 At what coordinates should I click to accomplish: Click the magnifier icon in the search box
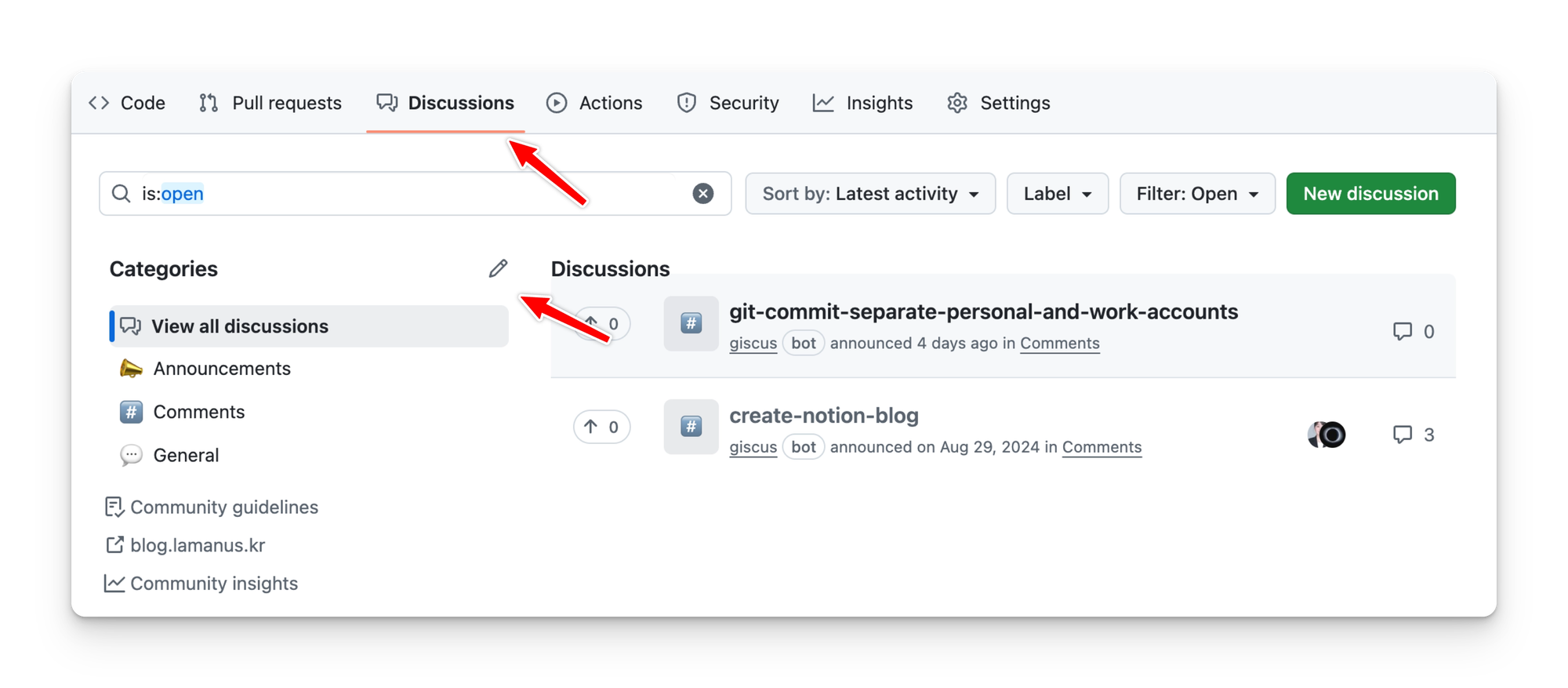(x=122, y=194)
